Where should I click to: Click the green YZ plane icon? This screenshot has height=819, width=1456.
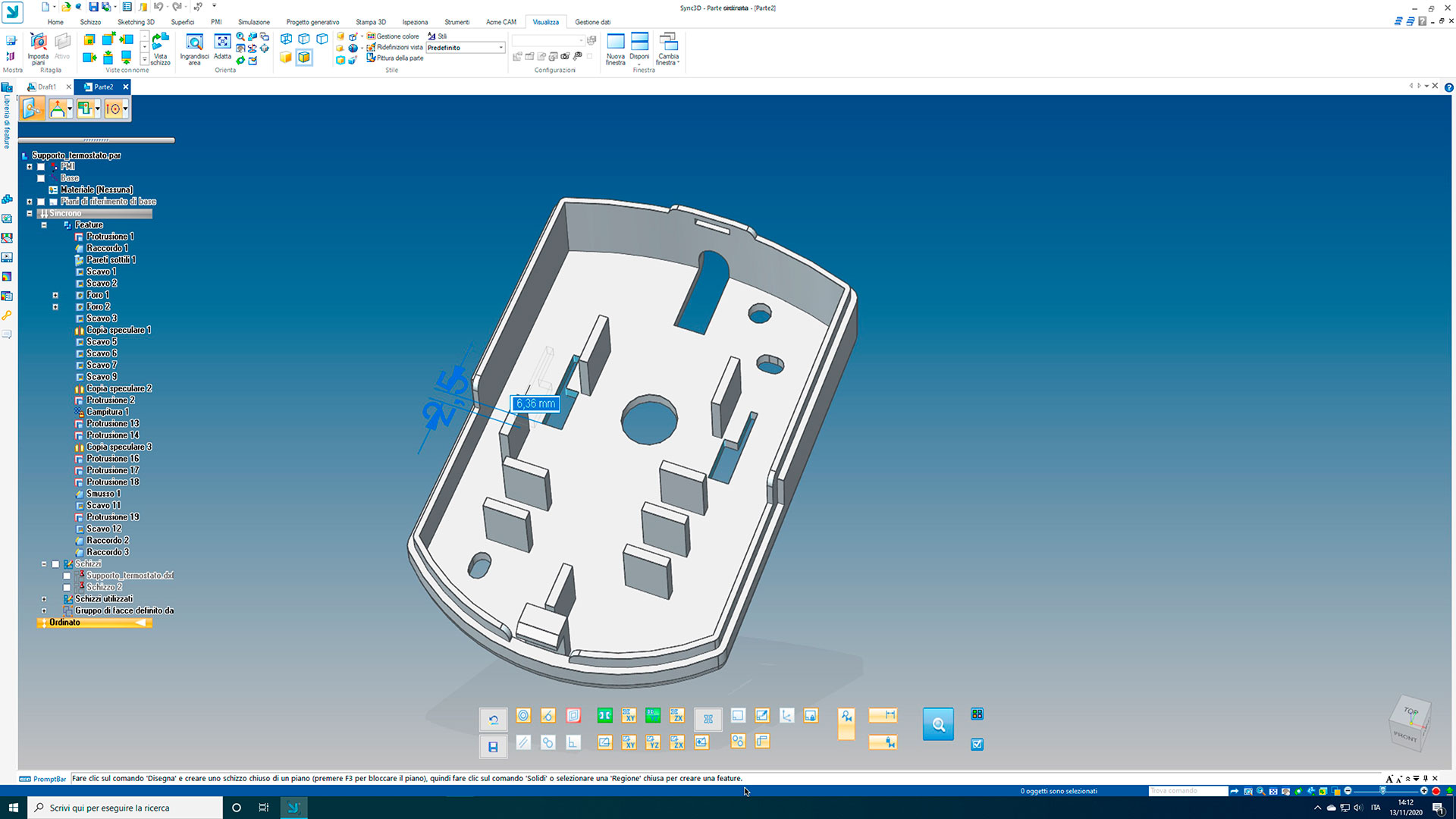pos(653,715)
